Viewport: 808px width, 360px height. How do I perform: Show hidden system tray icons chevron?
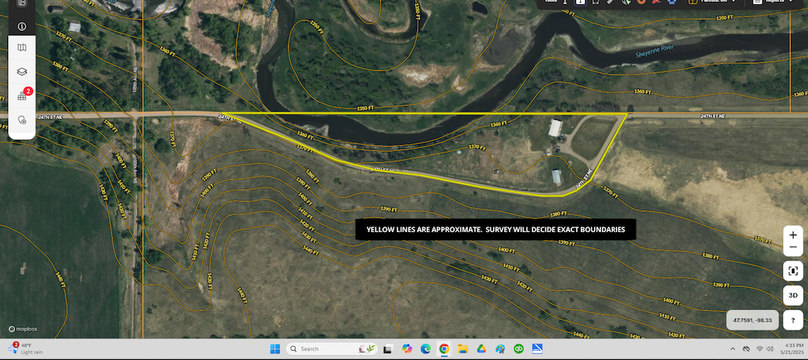733,349
